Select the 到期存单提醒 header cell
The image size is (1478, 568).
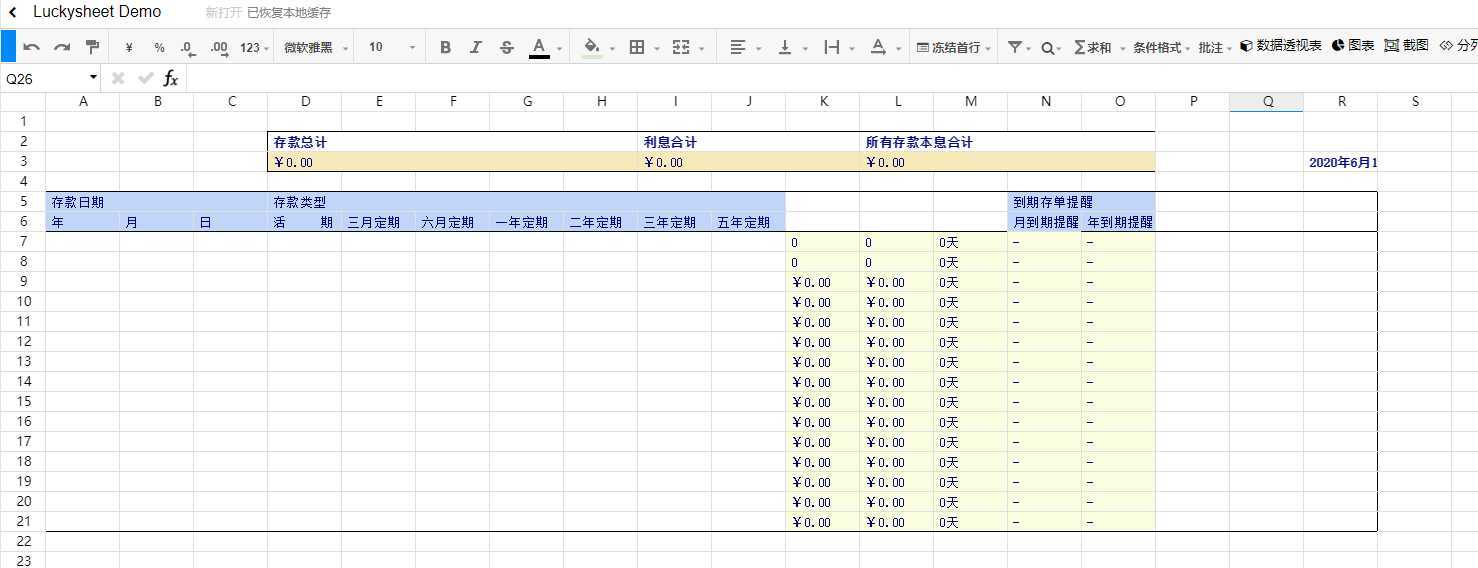[1082, 202]
